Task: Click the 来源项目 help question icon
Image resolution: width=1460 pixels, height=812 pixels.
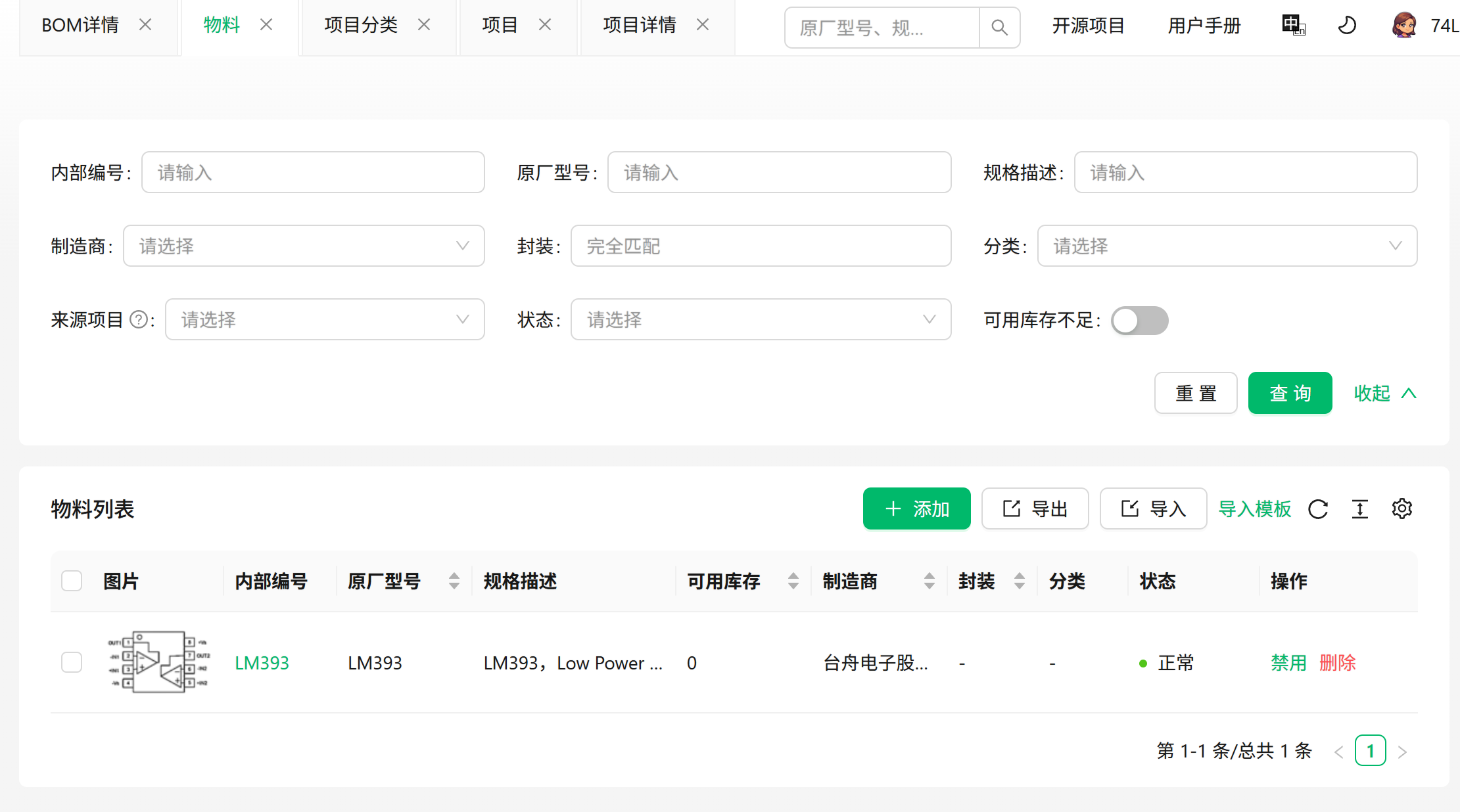Action: click(x=139, y=320)
